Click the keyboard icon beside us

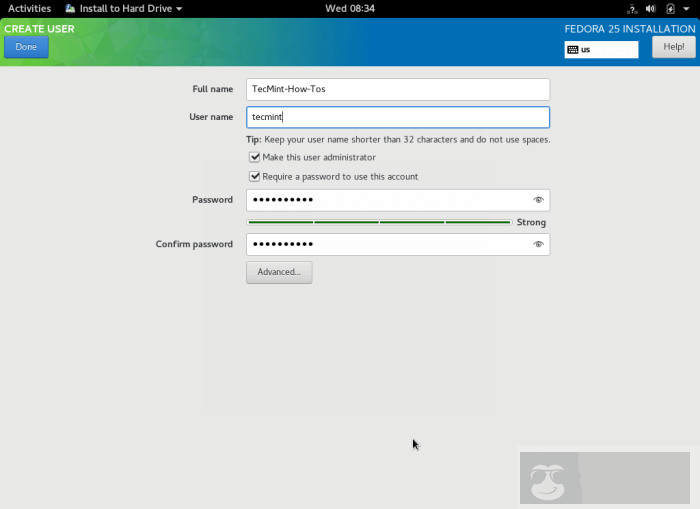pos(573,50)
